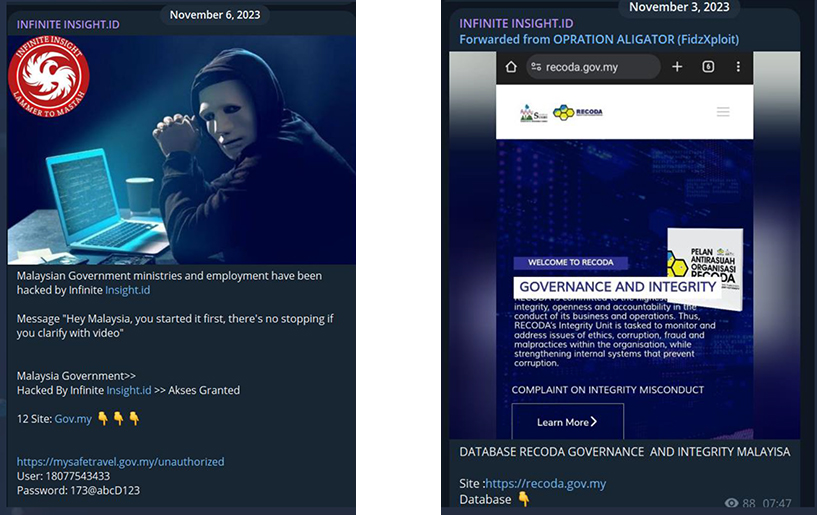This screenshot has width=817, height=515.
Task: Click the RECODA honeycomb logo
Action: point(577,112)
